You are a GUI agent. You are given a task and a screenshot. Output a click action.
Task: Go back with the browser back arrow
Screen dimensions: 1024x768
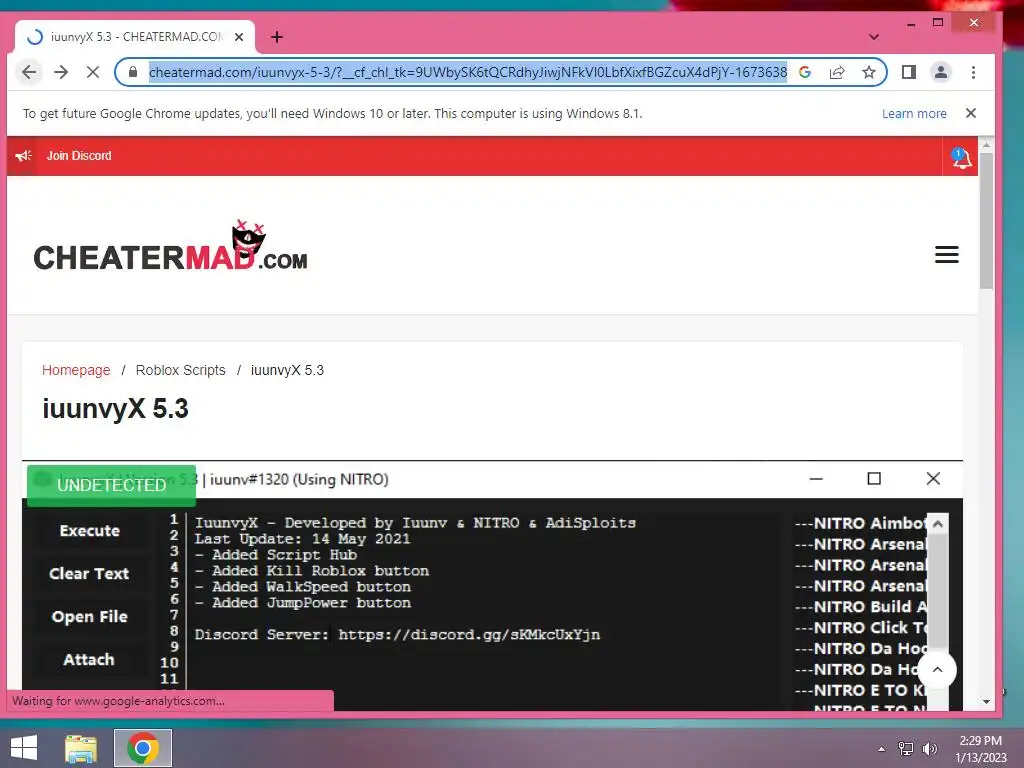[29, 72]
